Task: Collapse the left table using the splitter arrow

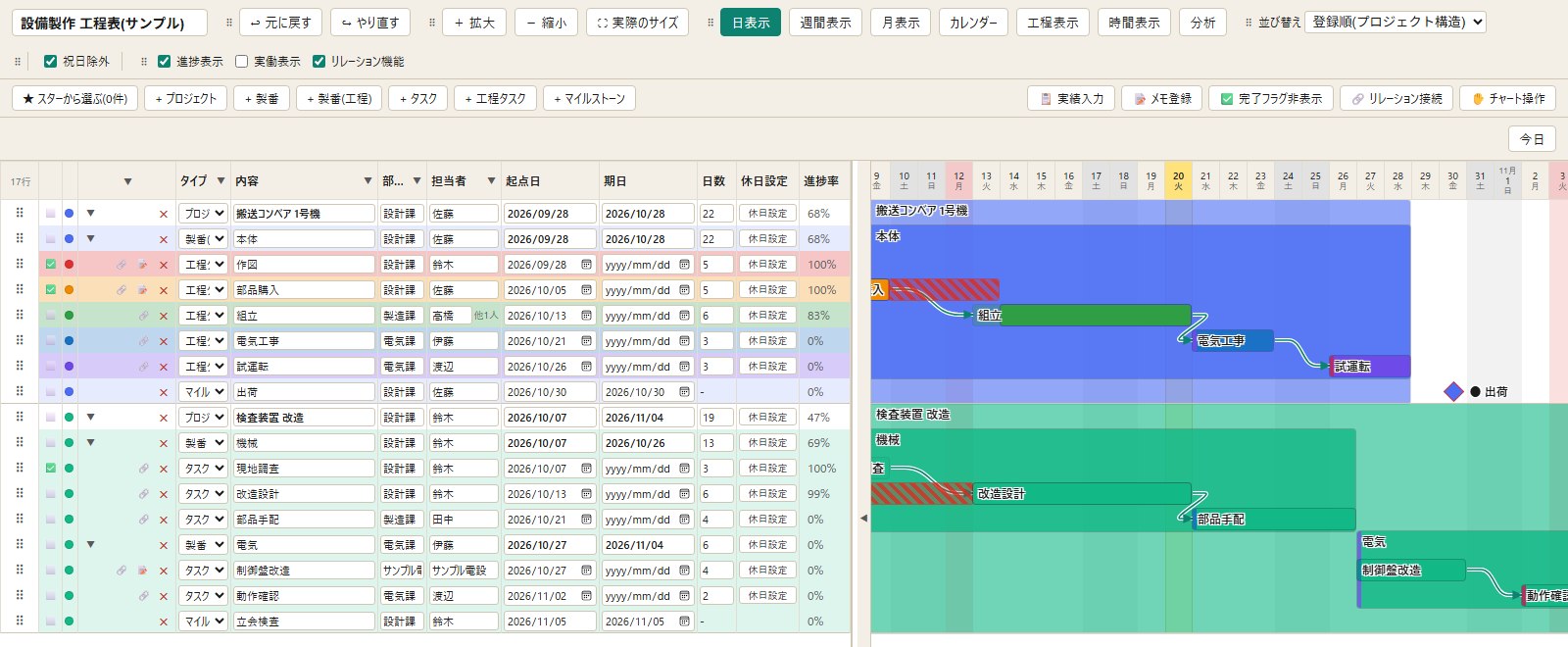Action: (863, 519)
